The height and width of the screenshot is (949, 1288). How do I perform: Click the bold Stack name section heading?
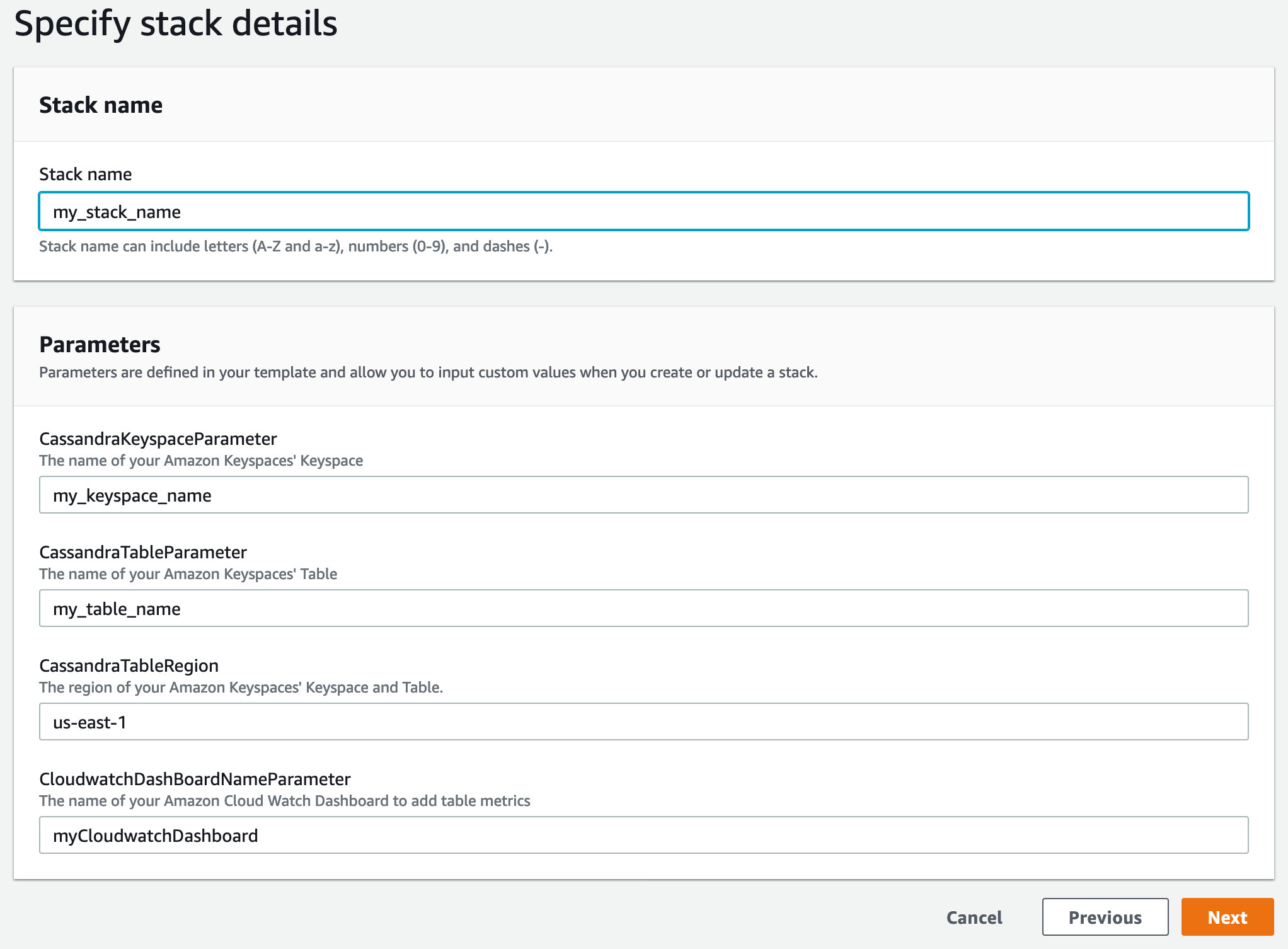[x=101, y=105]
